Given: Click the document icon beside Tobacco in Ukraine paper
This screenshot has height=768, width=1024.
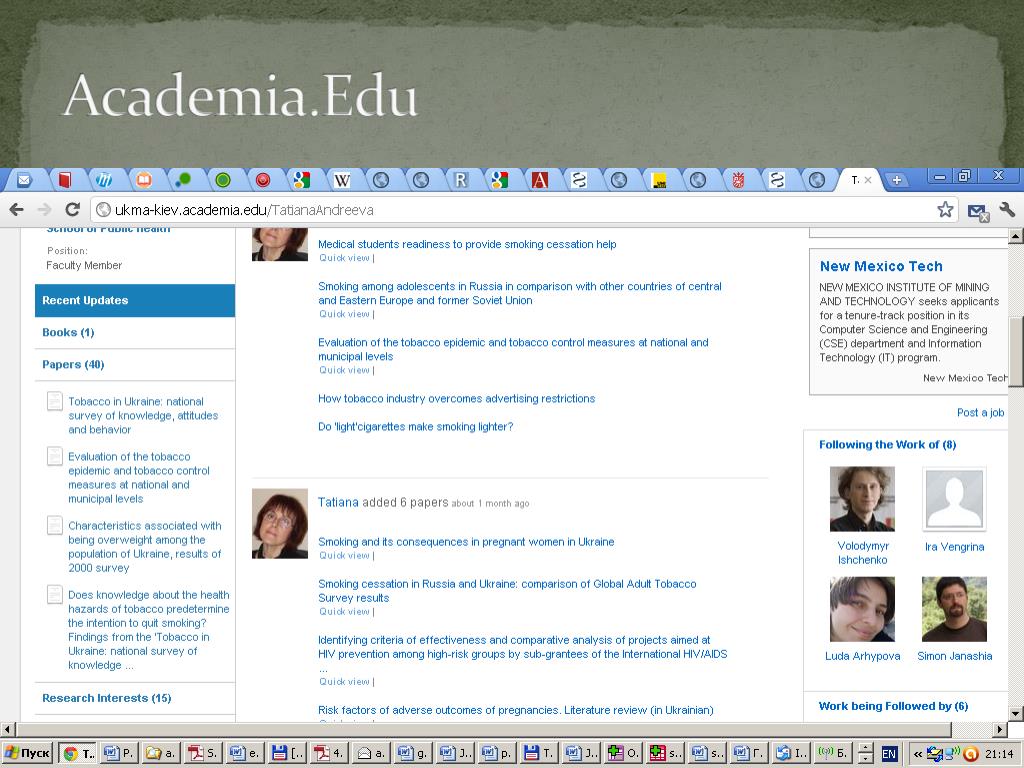Looking at the screenshot, I should click(x=55, y=401).
